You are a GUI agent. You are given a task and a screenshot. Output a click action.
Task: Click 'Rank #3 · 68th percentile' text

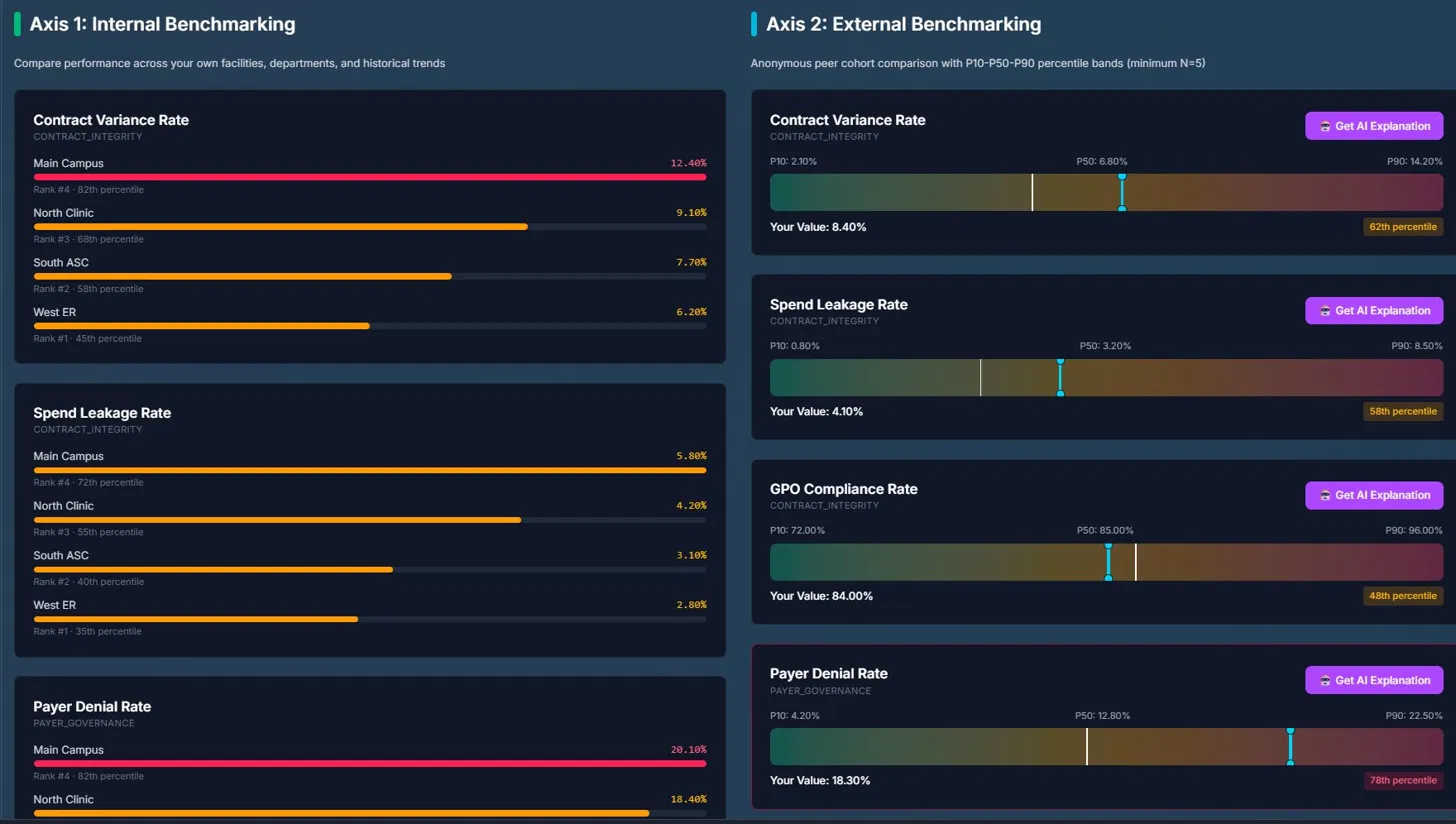pos(88,239)
